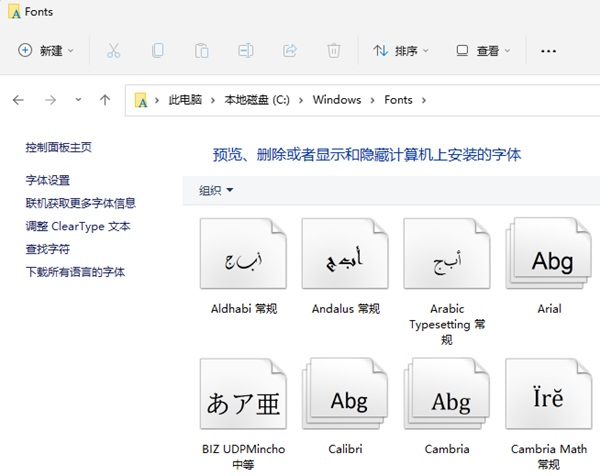Click 此电脑 in the address bar

pyautogui.click(x=185, y=100)
